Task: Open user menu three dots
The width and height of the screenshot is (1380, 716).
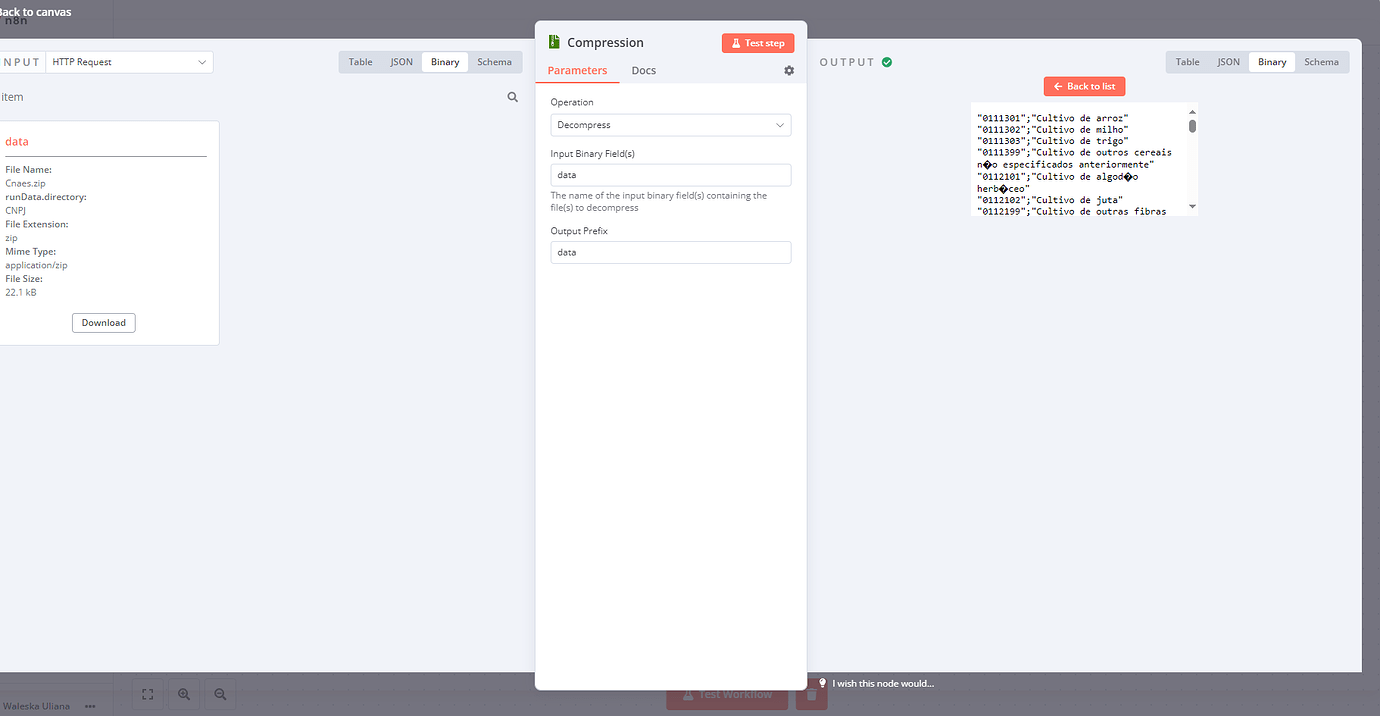Action: click(x=90, y=706)
